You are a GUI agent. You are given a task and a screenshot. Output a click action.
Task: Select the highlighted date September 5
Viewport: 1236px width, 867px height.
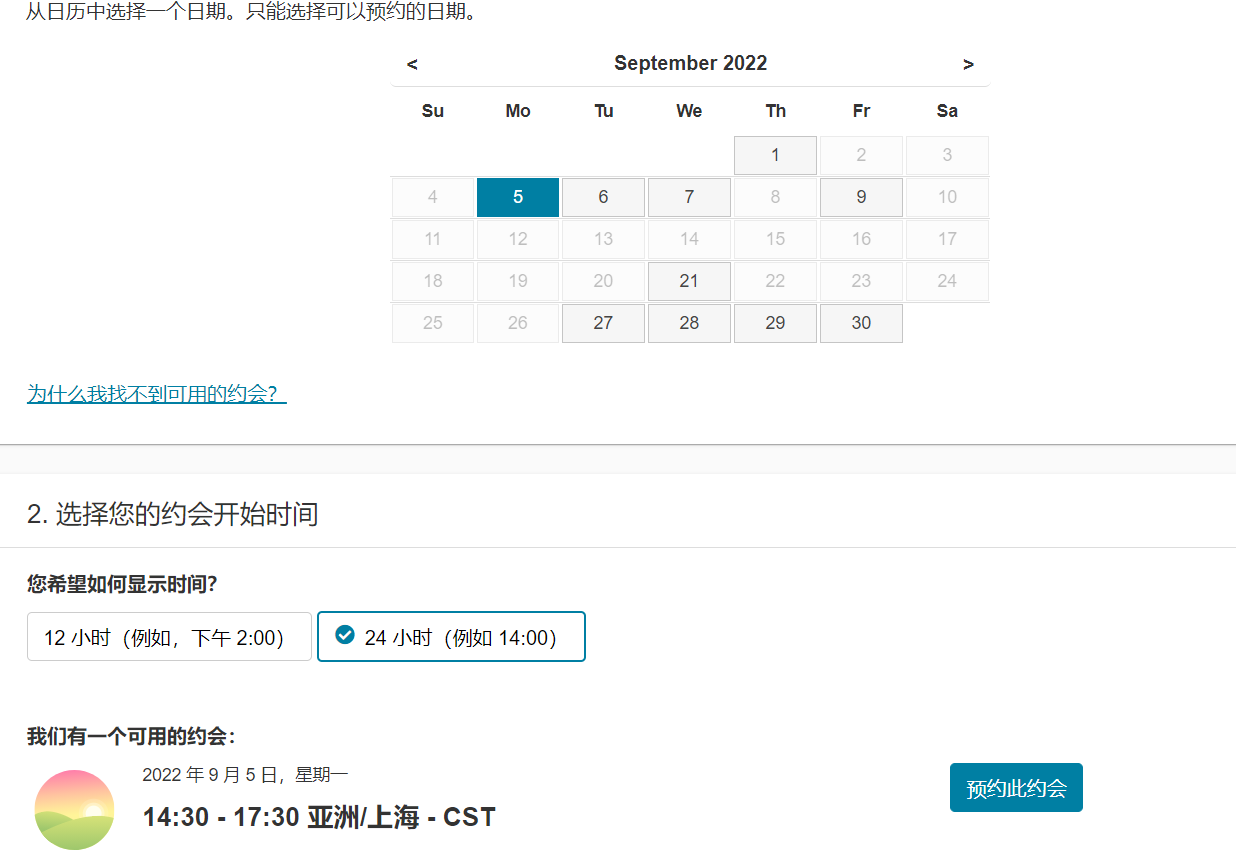518,197
